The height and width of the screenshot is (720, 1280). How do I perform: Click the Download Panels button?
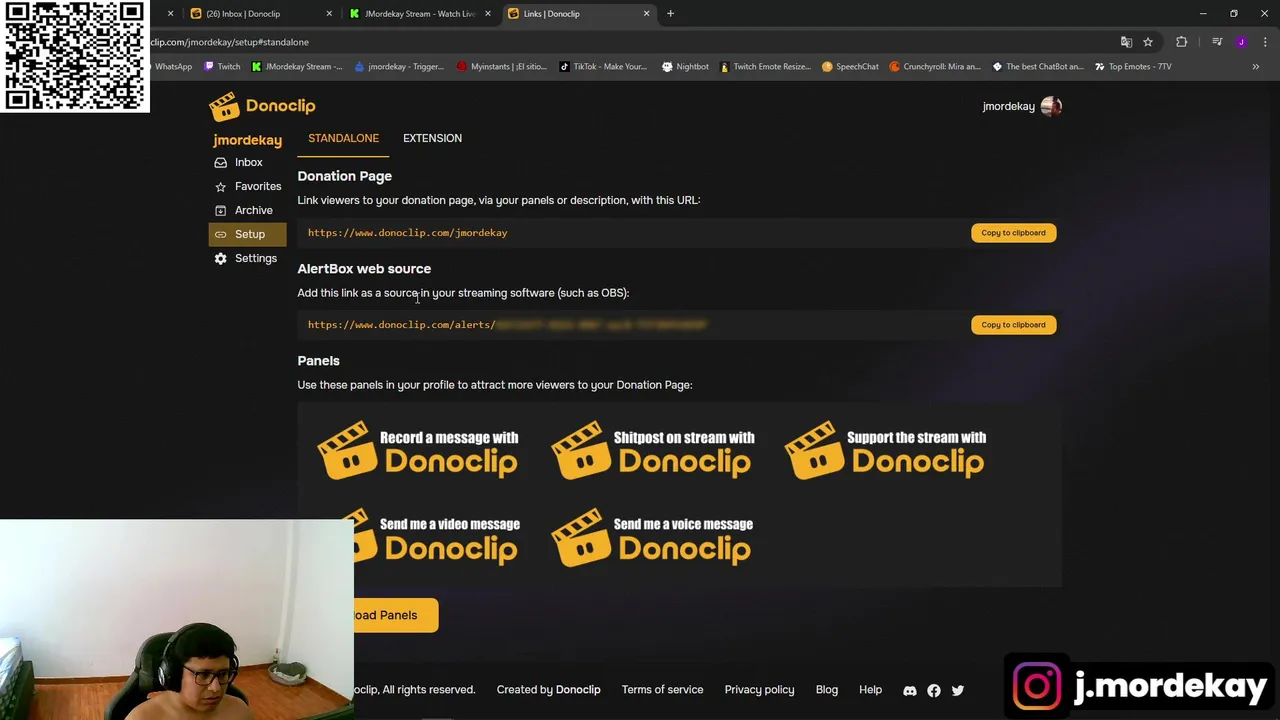click(395, 615)
